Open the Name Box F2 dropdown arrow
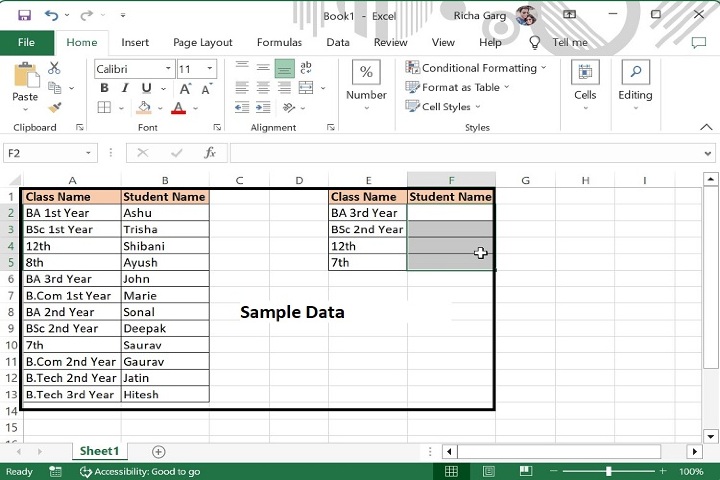Viewport: 720px width, 480px height. pyautogui.click(x=88, y=153)
